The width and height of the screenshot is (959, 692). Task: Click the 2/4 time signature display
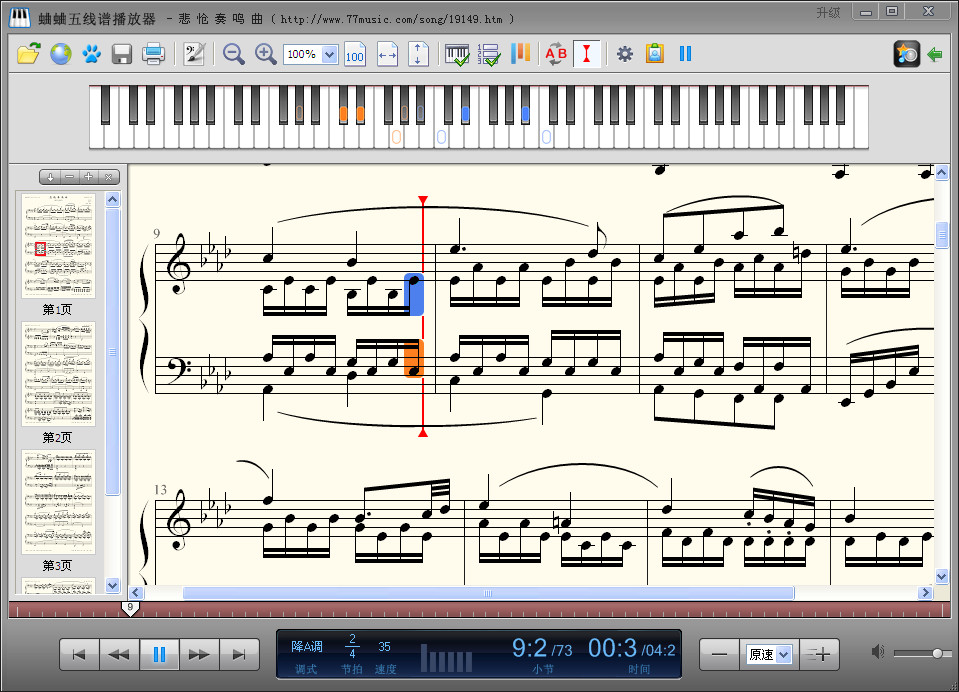[x=352, y=646]
